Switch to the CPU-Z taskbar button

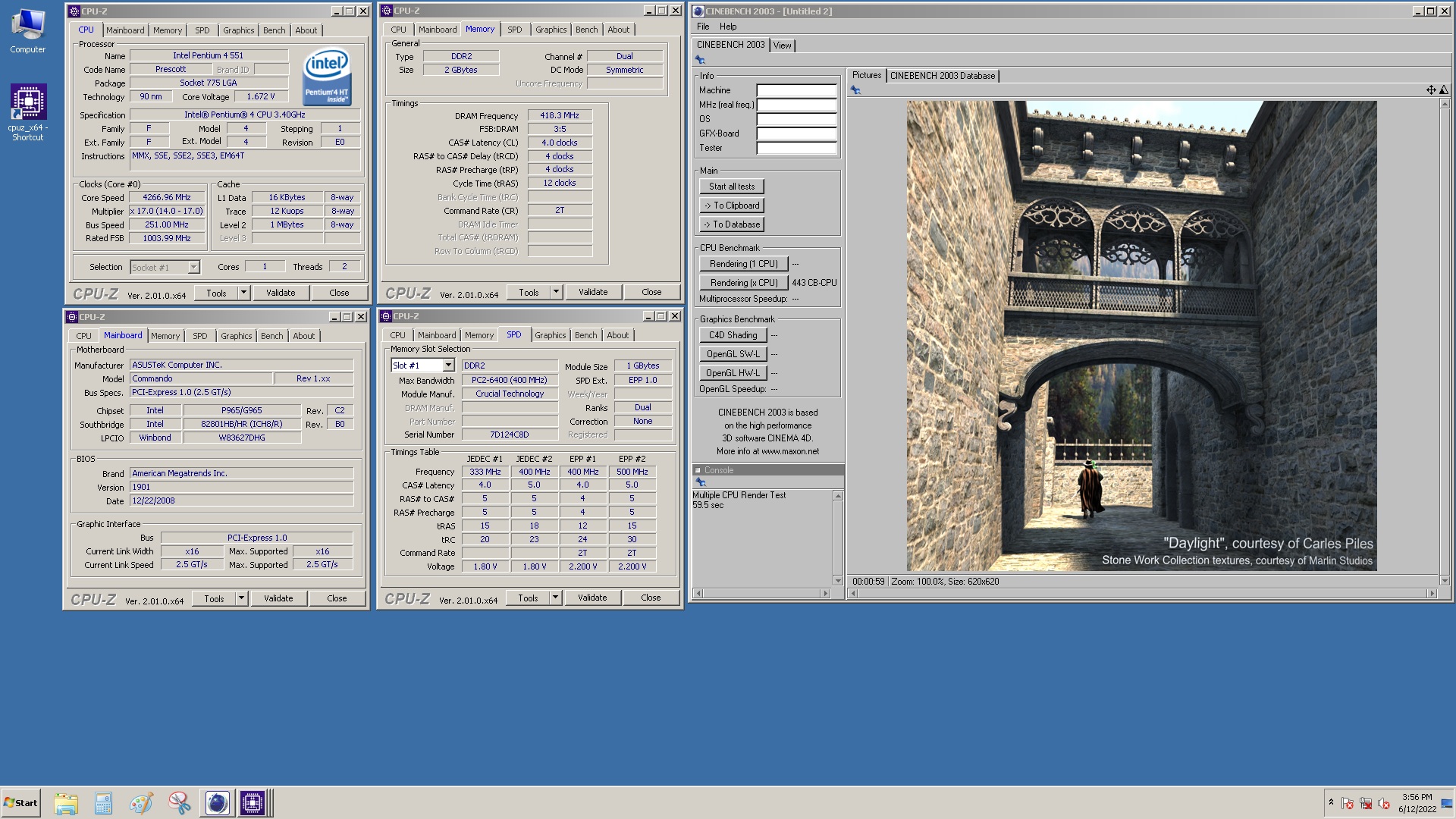click(x=253, y=803)
